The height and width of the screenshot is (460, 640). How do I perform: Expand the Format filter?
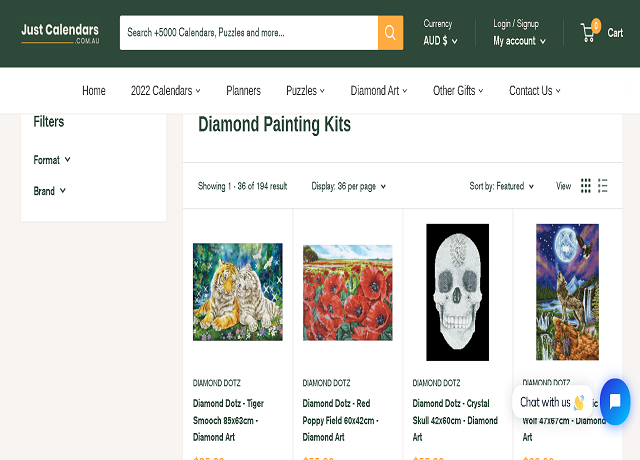click(52, 160)
